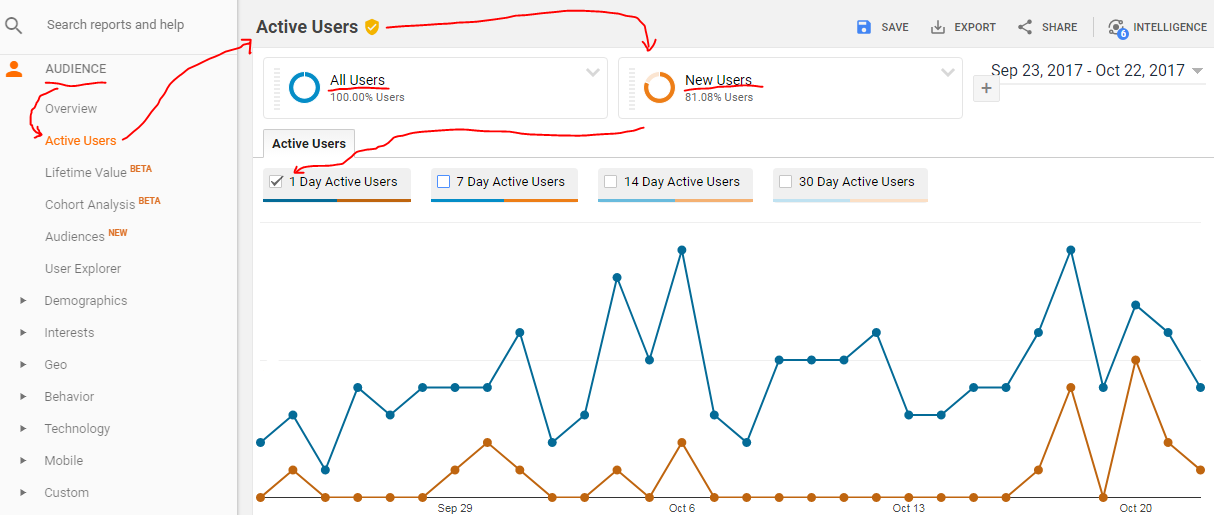The height and width of the screenshot is (515, 1214).
Task: Click the Export download icon
Action: 938,27
